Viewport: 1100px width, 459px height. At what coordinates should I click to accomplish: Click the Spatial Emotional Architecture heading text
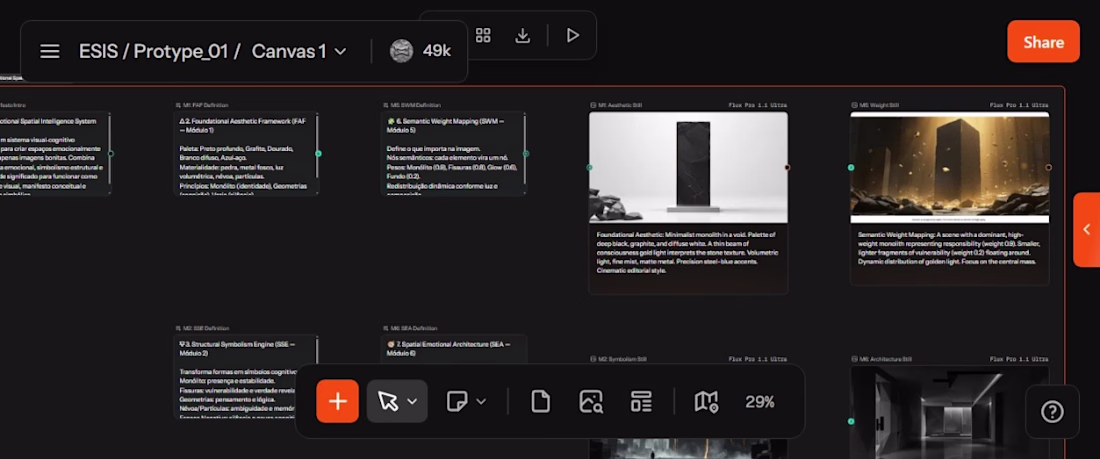tap(448, 348)
